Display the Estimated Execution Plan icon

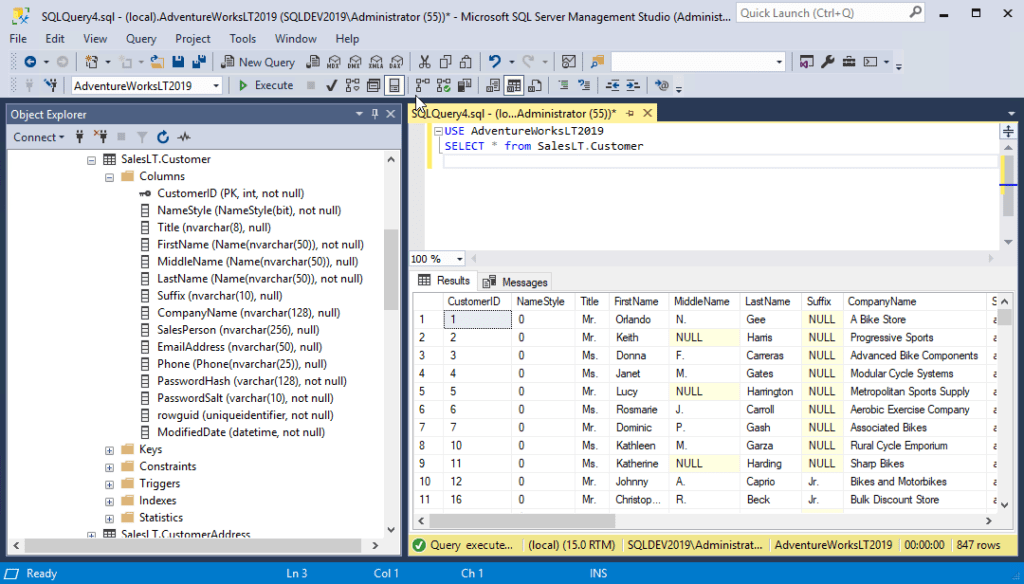coord(353,86)
